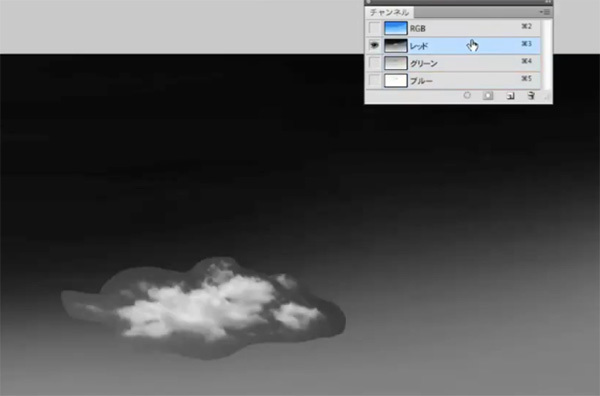This screenshot has width=600, height=396.
Task: Collapse the panel with double-arrow icon
Action: [548, 2]
